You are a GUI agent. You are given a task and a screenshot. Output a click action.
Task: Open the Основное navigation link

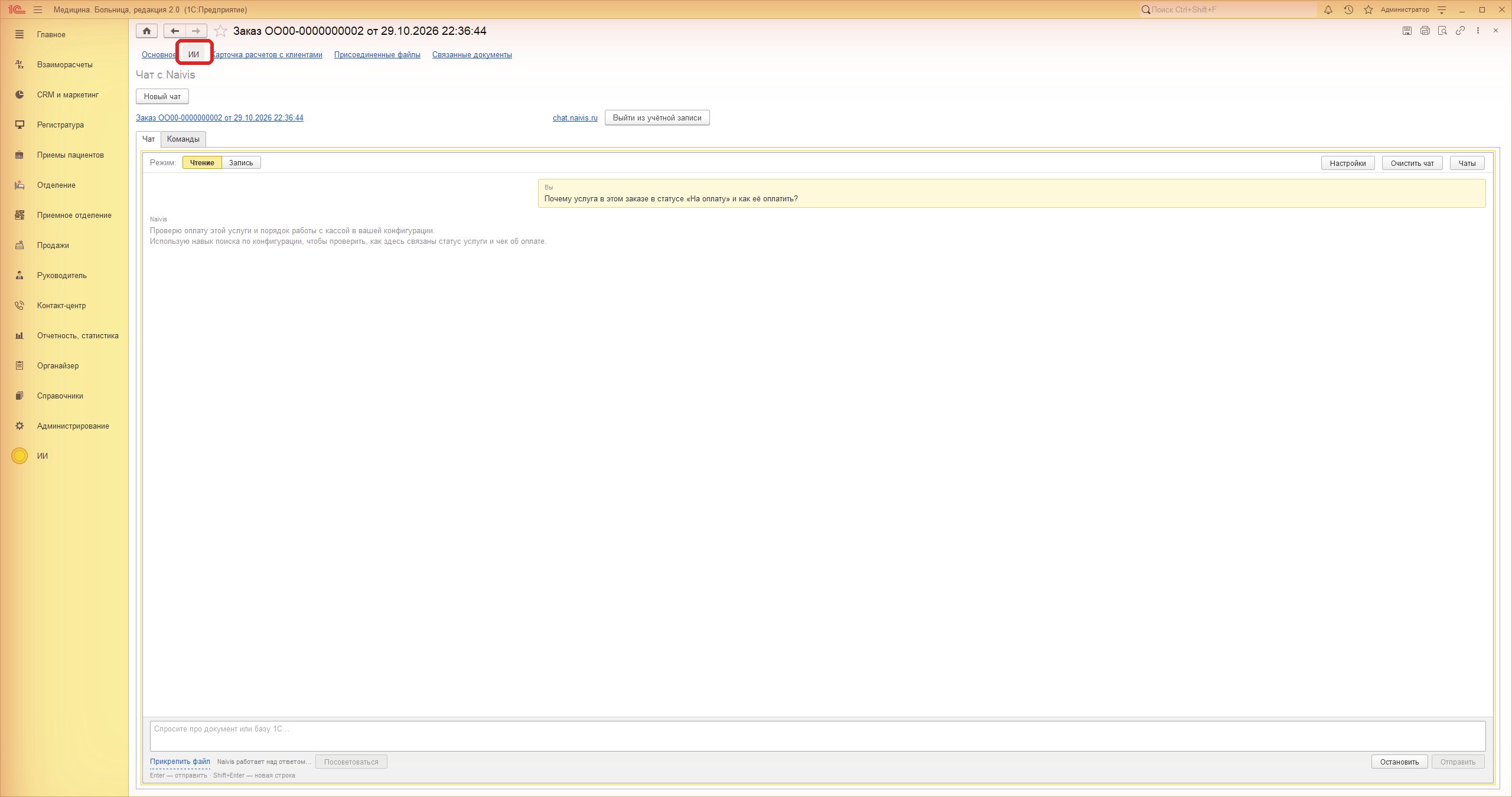[x=159, y=55]
